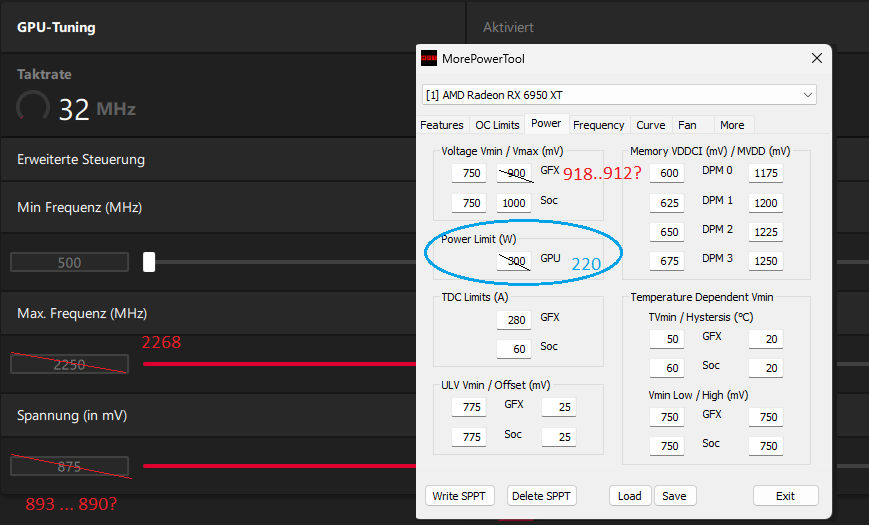Click the DPM 3 VDDCI field 675
This screenshot has width=869, height=525.
coord(667,261)
